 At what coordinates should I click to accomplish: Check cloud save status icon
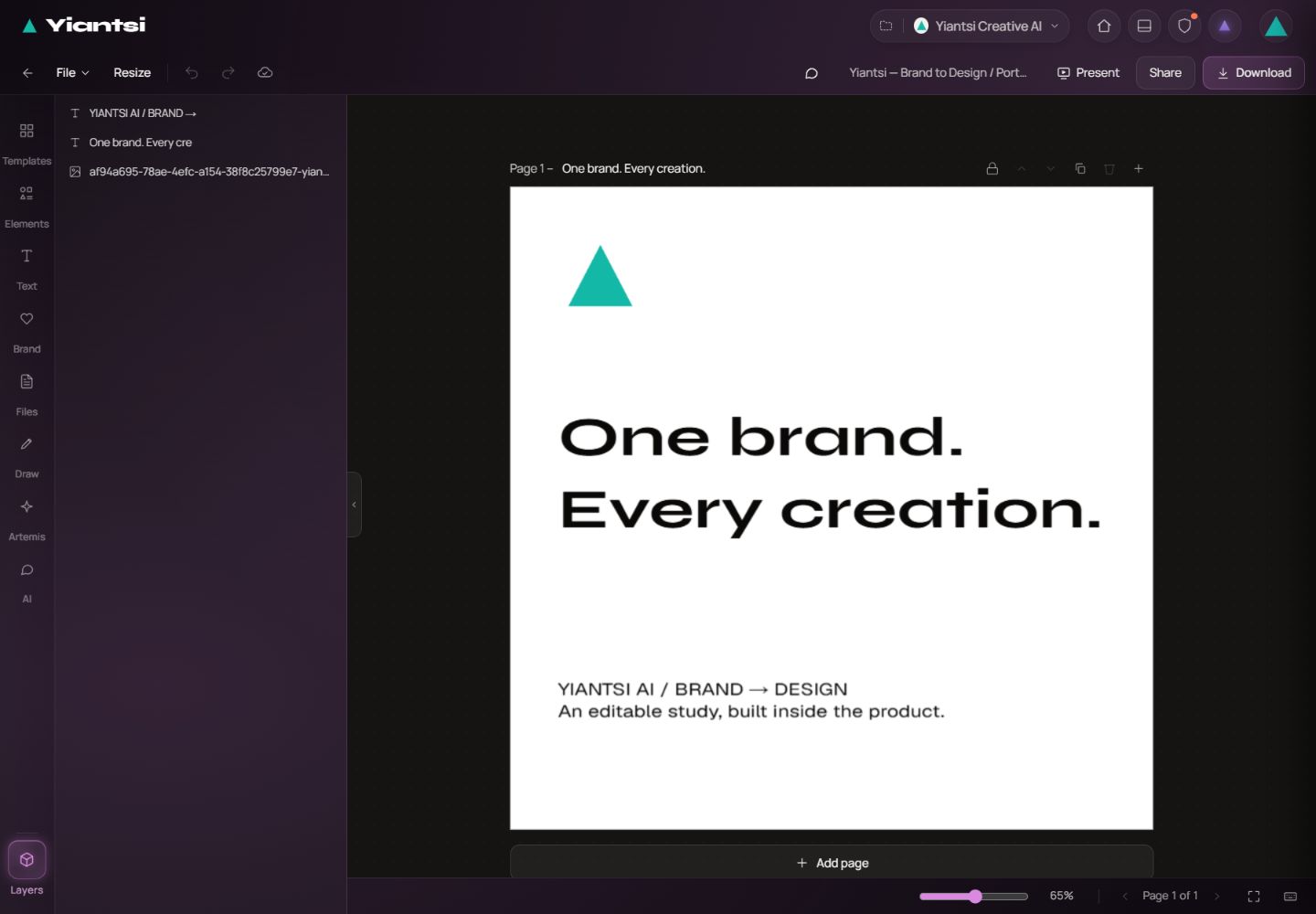pyautogui.click(x=265, y=73)
